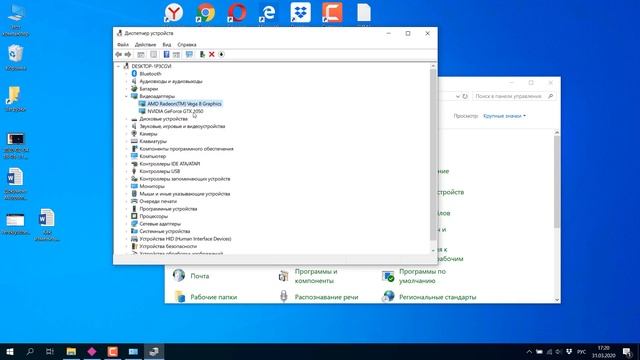Click the Disable device down-arrow icon
Screen dimensions: 640x360
click(x=221, y=54)
